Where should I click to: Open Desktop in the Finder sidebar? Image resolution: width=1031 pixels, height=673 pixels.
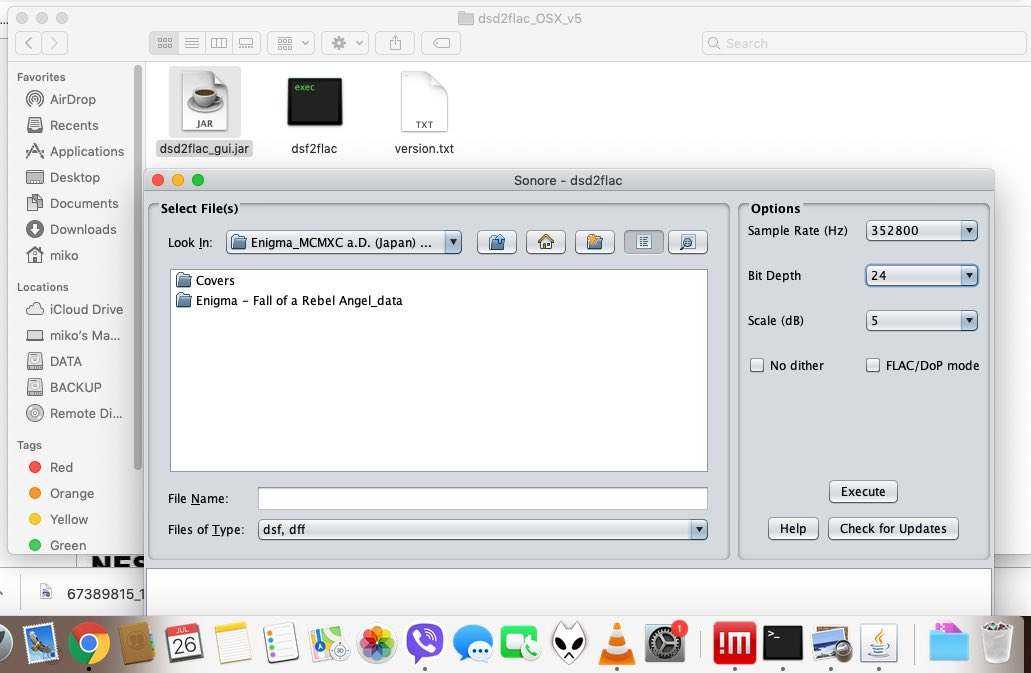(62, 177)
